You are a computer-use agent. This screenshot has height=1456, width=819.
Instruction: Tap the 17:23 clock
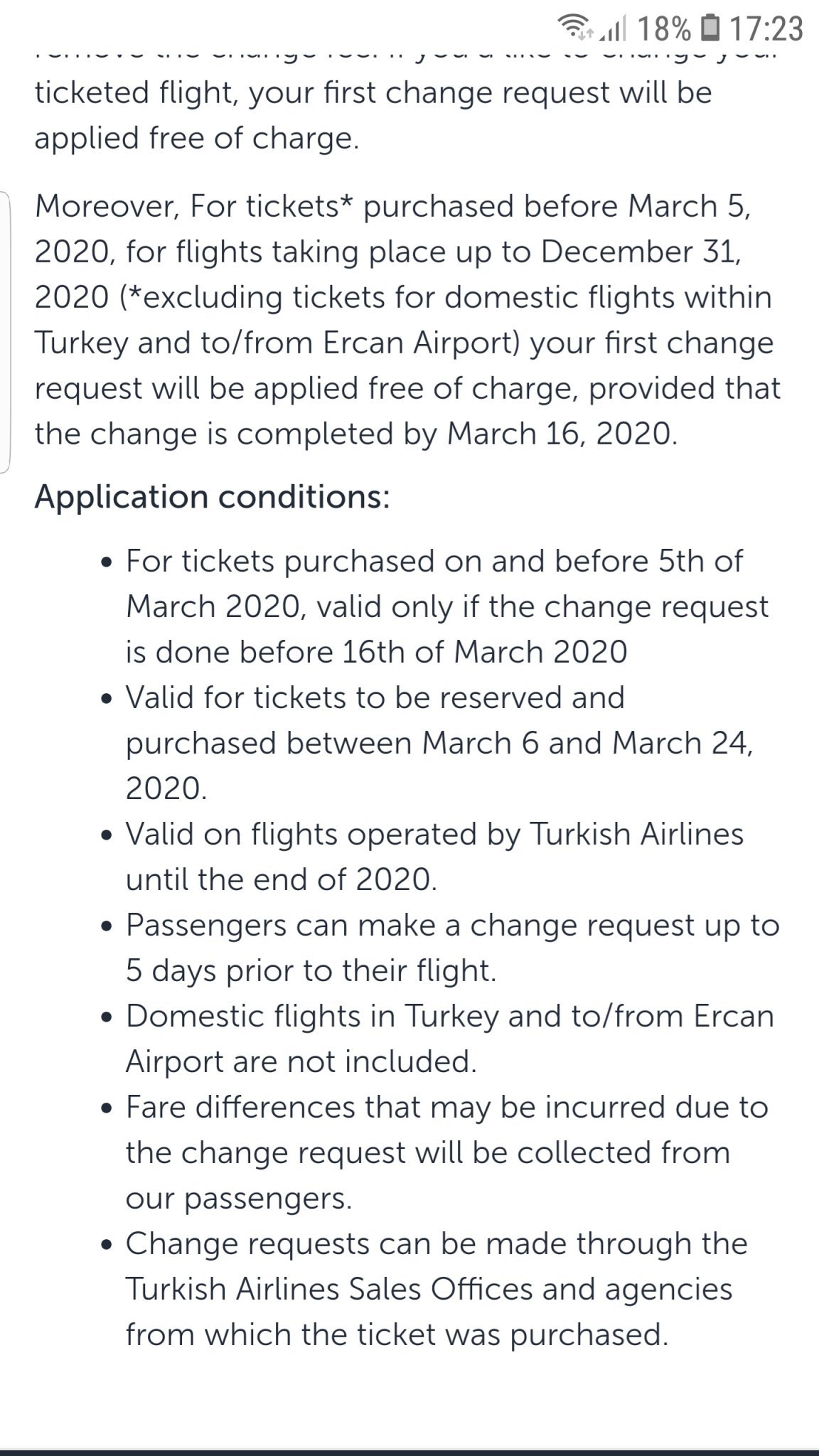(x=766, y=29)
